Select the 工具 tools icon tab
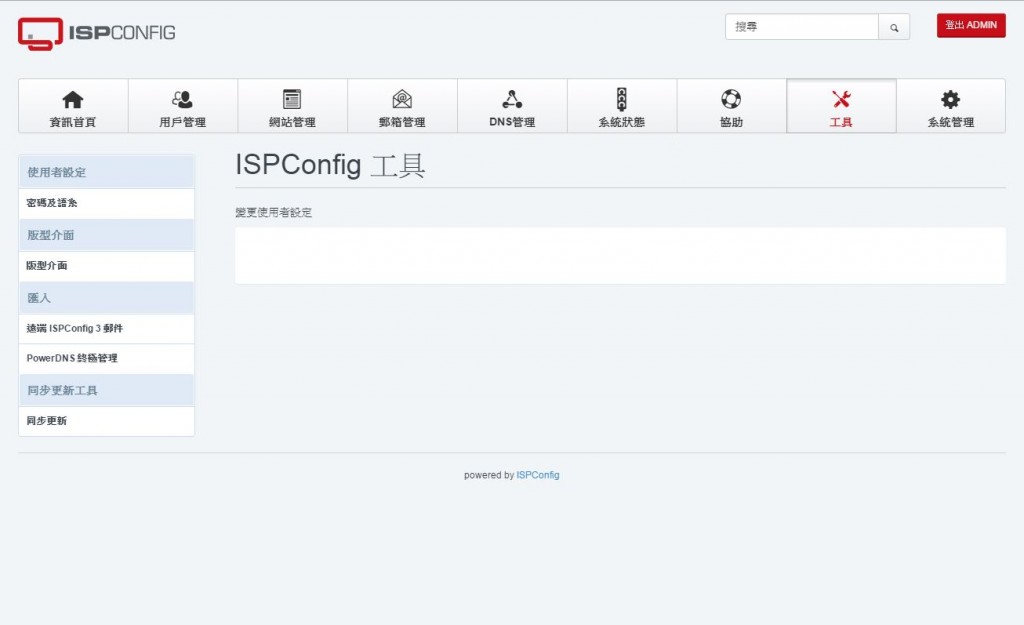This screenshot has width=1024, height=625. pyautogui.click(x=841, y=106)
